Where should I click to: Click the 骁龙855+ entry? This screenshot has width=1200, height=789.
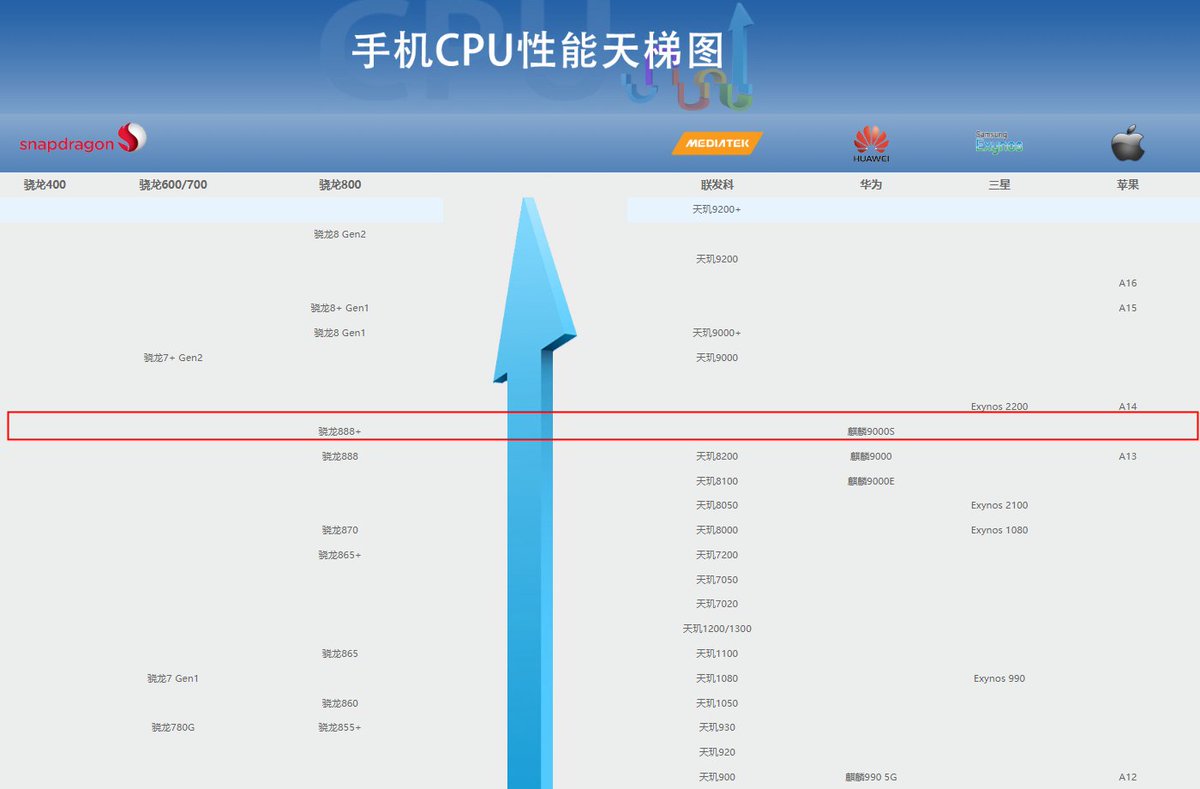pyautogui.click(x=340, y=728)
